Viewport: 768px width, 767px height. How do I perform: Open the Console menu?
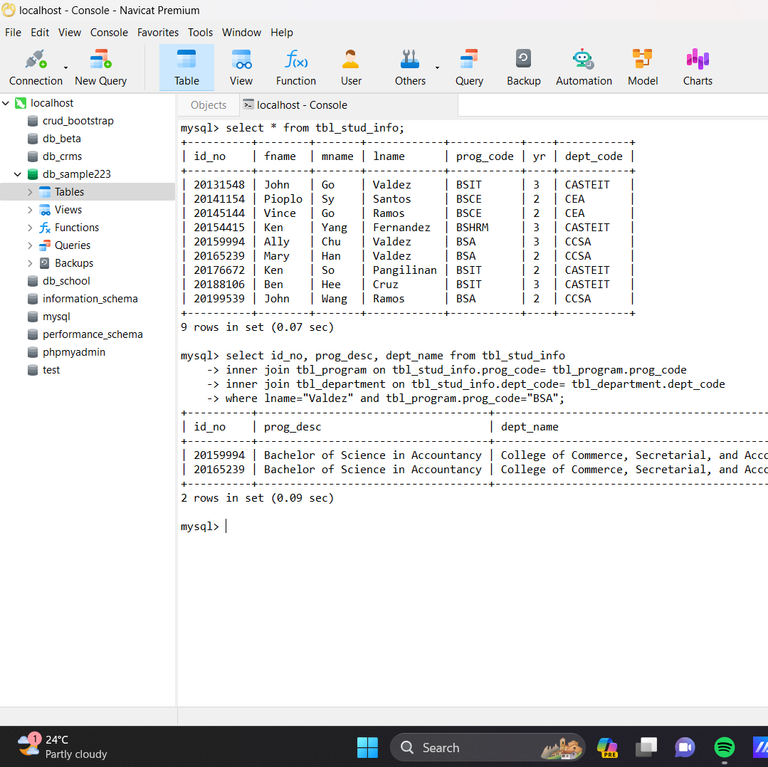pyautogui.click(x=109, y=32)
